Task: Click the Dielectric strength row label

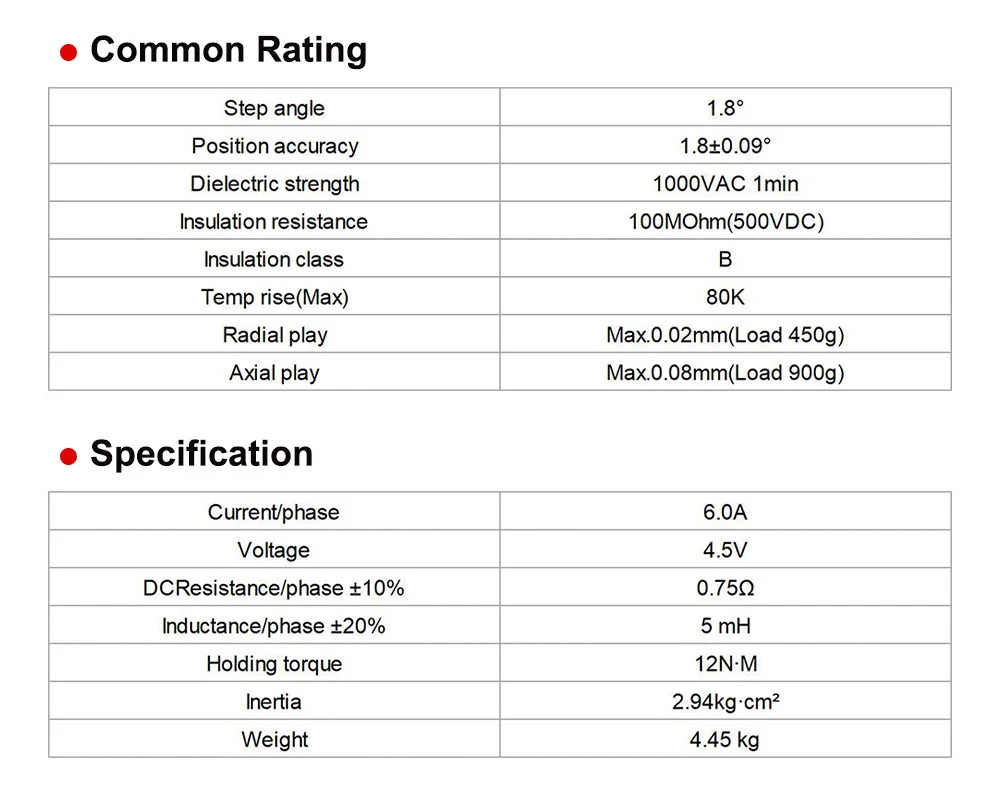Action: [274, 184]
